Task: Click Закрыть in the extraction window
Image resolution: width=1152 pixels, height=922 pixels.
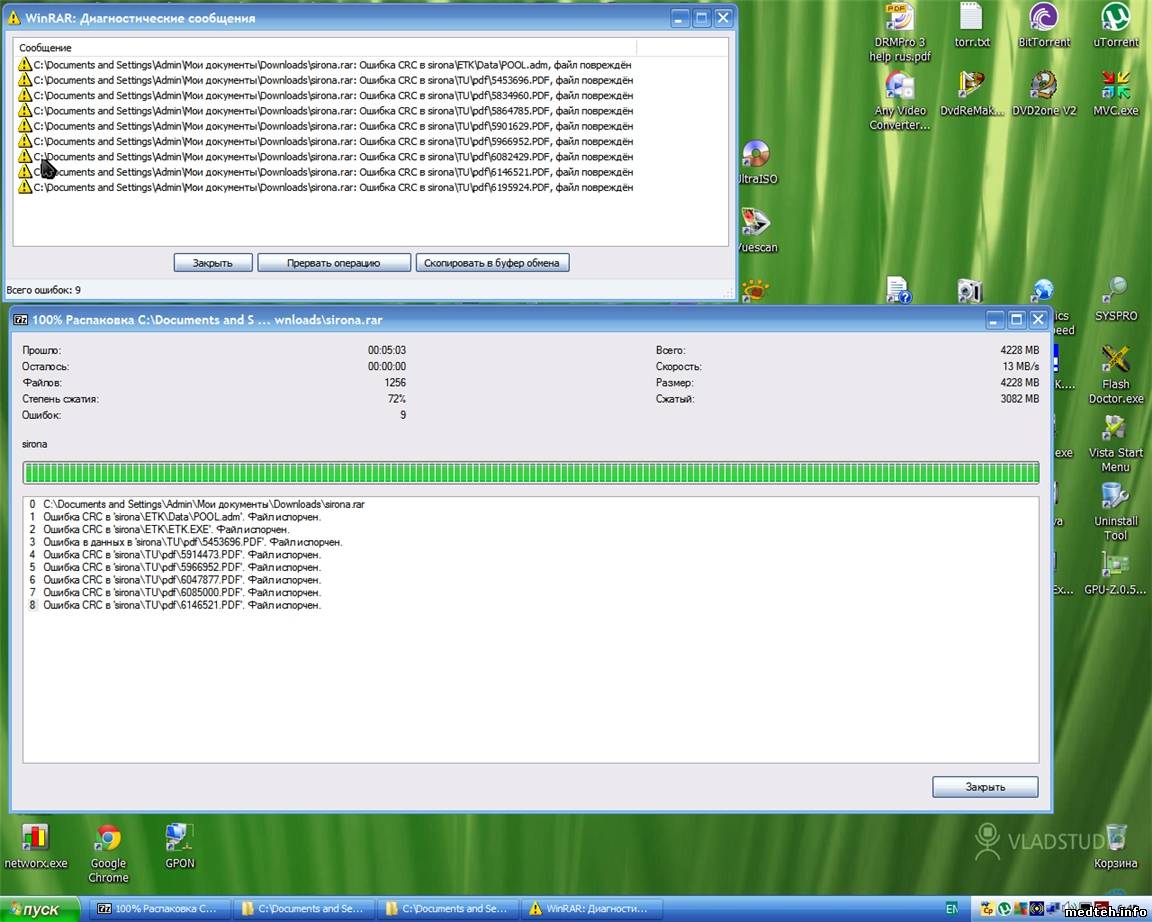Action: (985, 787)
